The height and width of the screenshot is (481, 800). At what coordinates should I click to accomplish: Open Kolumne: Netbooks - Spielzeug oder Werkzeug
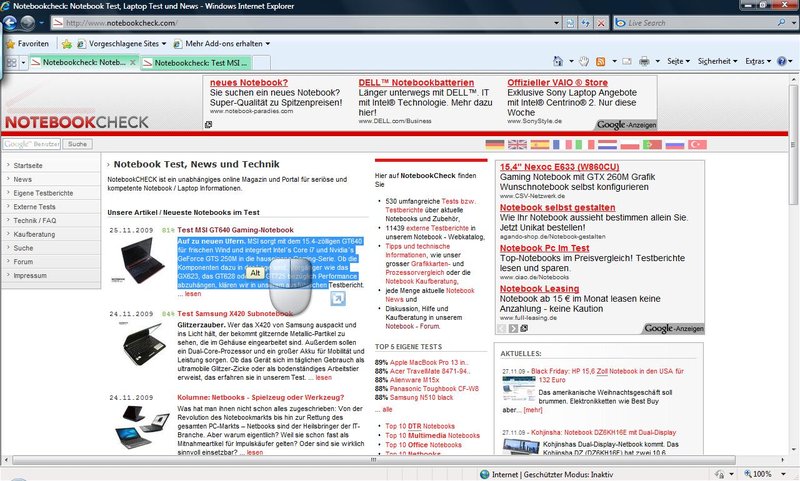click(261, 397)
